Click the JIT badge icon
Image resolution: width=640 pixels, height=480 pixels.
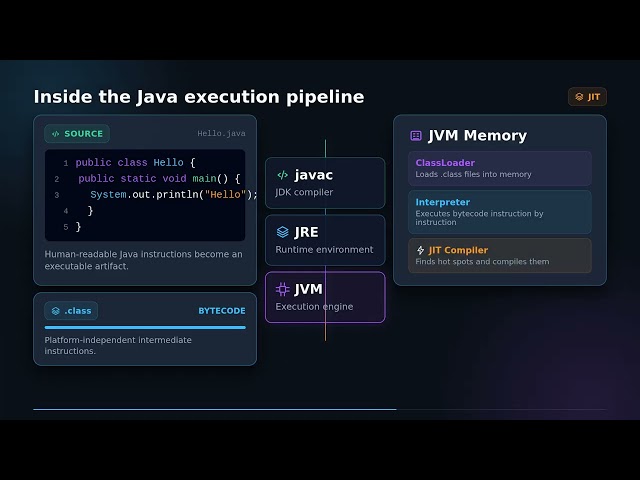pos(579,97)
